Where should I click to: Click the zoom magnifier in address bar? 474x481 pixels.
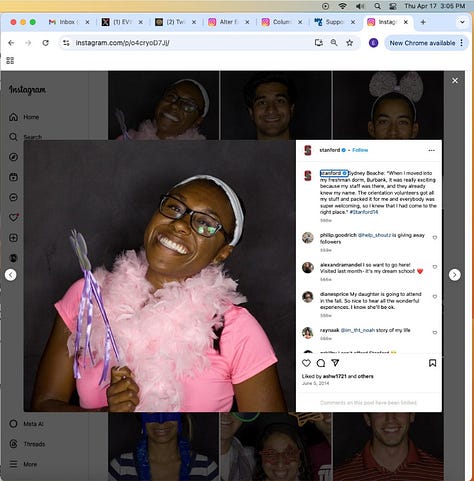click(334, 43)
